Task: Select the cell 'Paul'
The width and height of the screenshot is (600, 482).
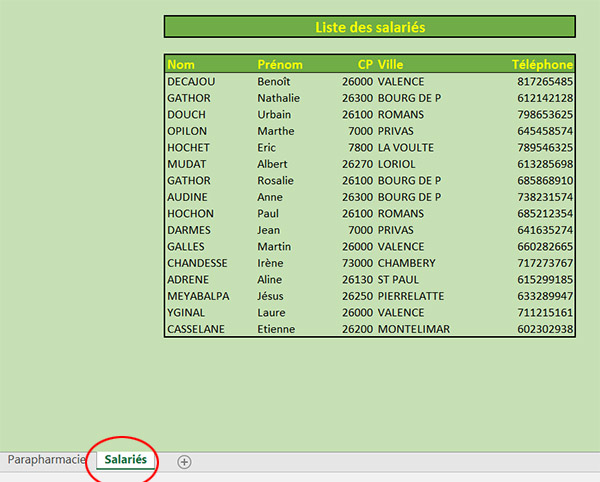Action: 268,213
